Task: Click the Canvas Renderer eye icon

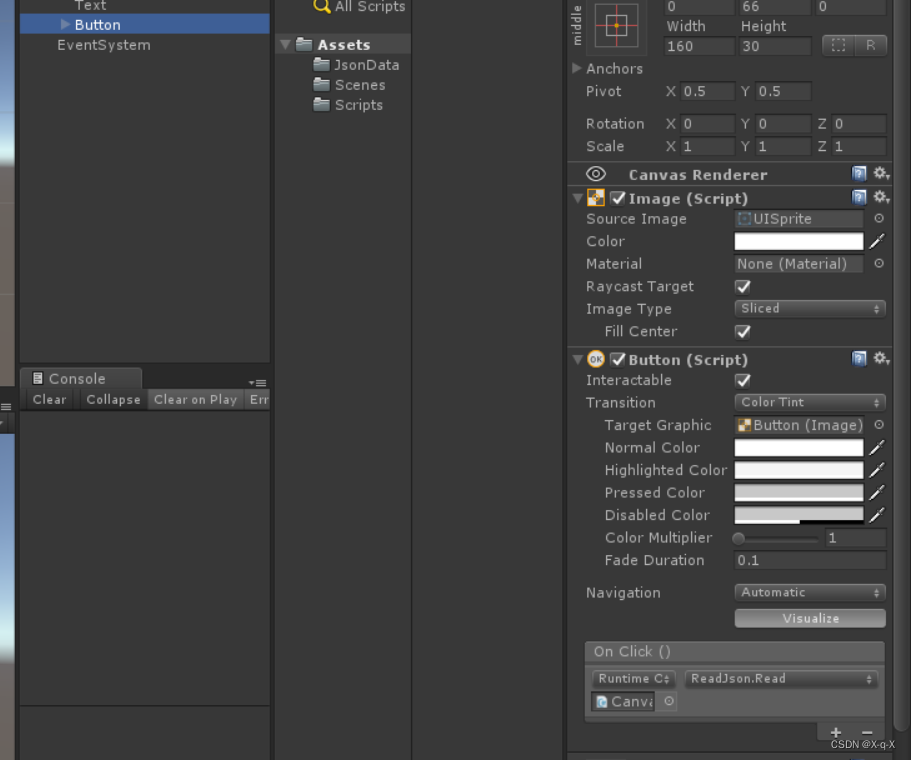Action: 596,174
